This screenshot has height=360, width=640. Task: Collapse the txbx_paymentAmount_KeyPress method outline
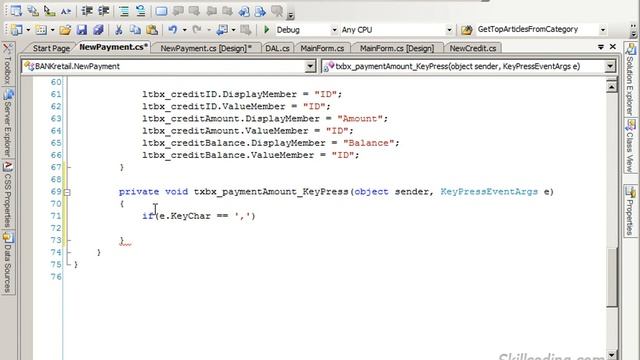pos(67,192)
